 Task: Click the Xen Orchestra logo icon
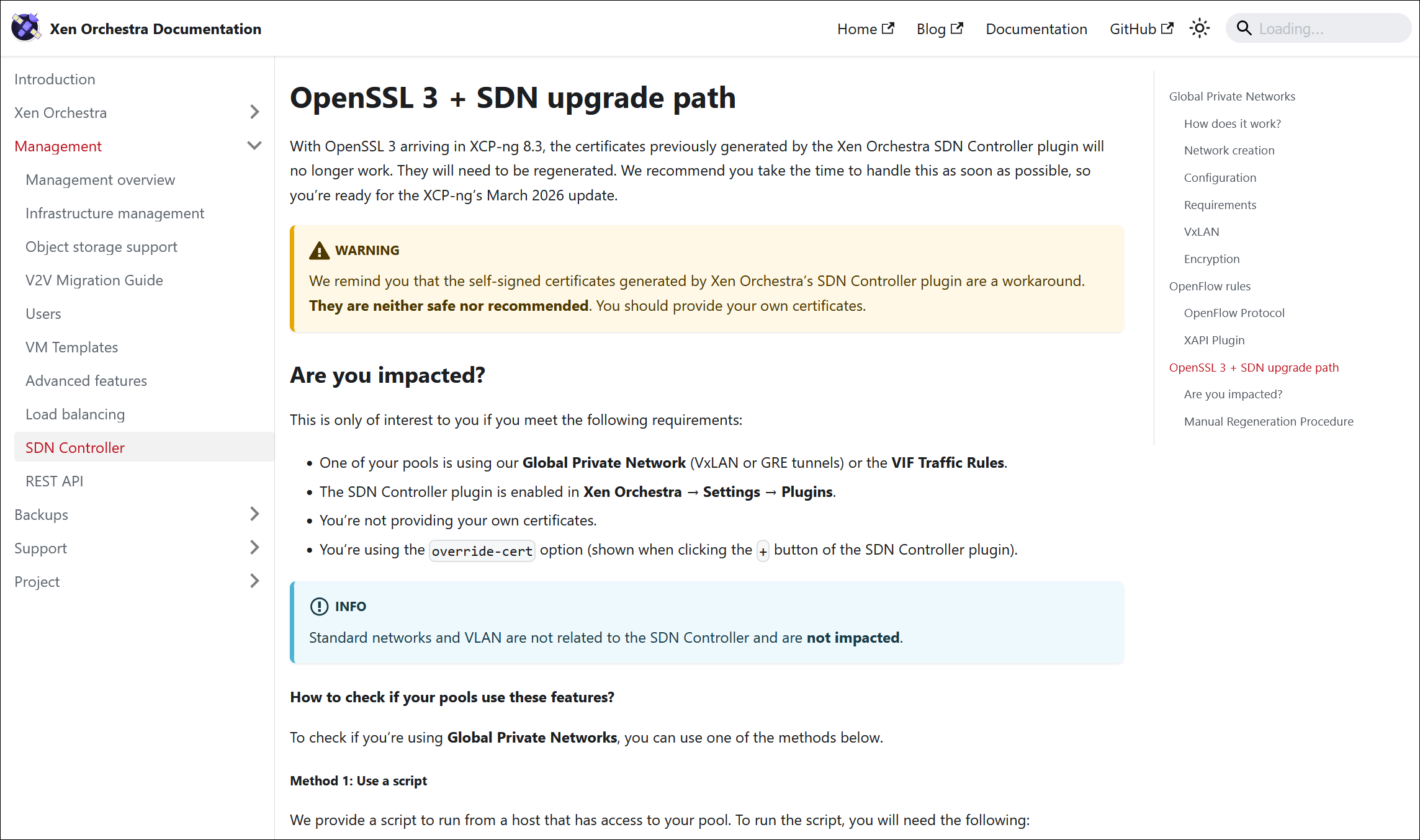tap(25, 28)
